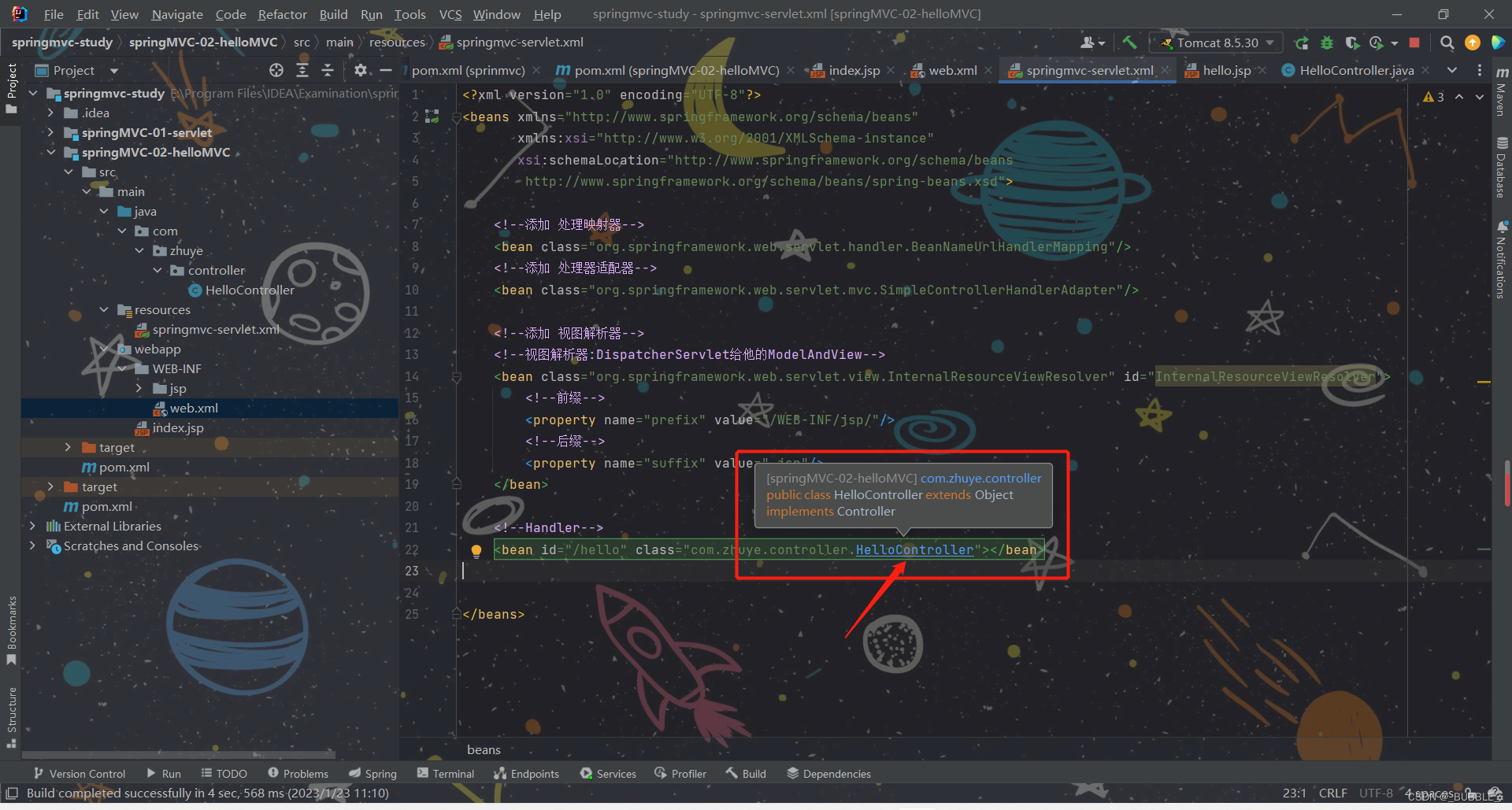Click the beans breadcrumb at editor bottom

click(x=484, y=749)
